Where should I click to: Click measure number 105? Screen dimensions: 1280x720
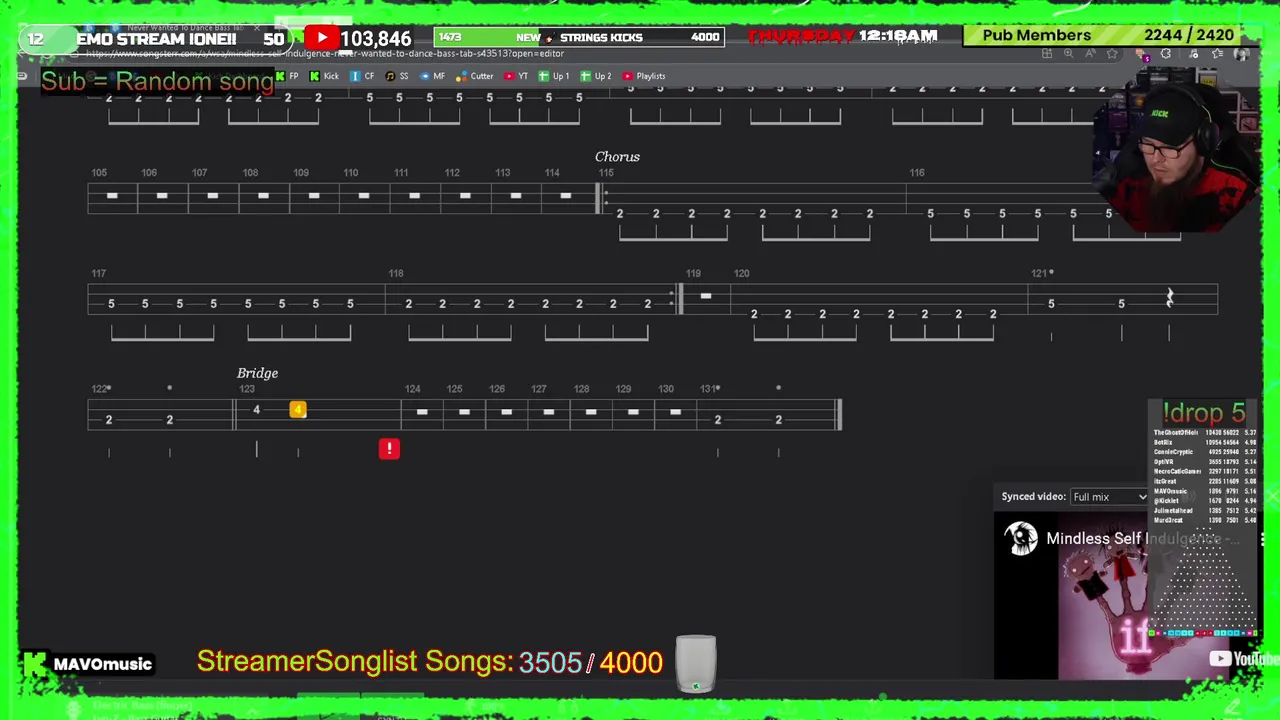pyautogui.click(x=99, y=173)
